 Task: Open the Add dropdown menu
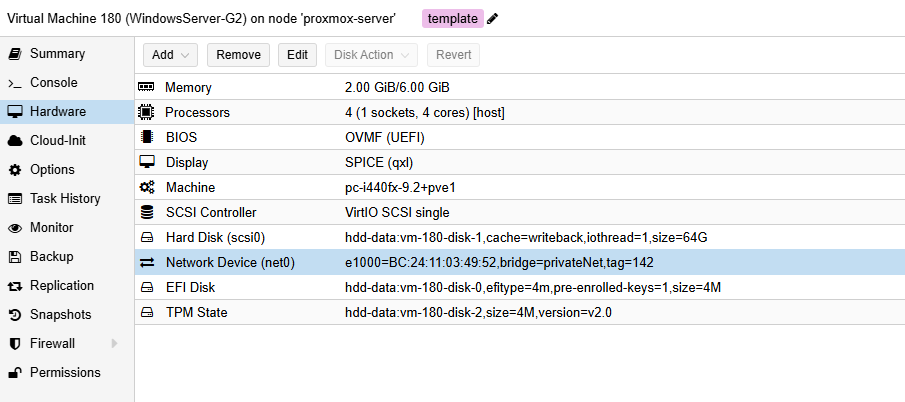[x=170, y=55]
